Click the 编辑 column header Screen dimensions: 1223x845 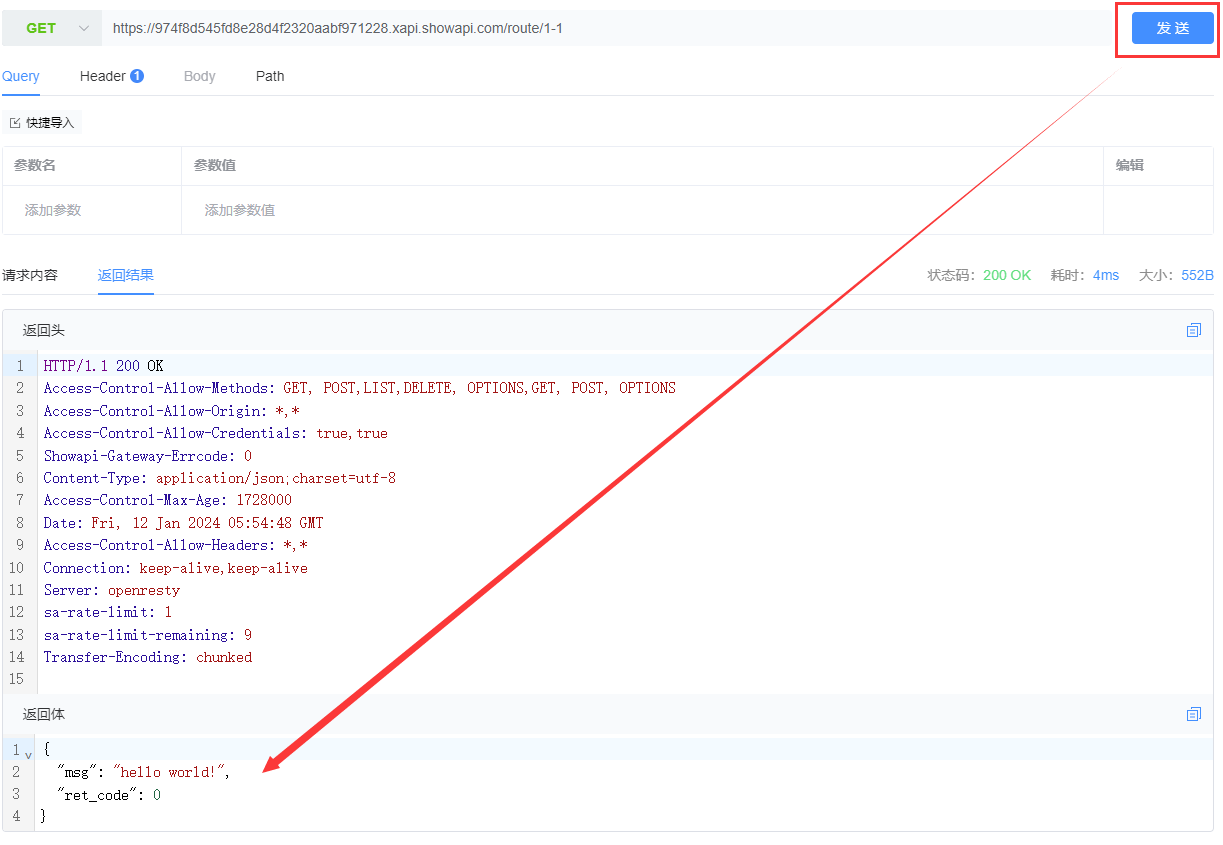click(1130, 165)
